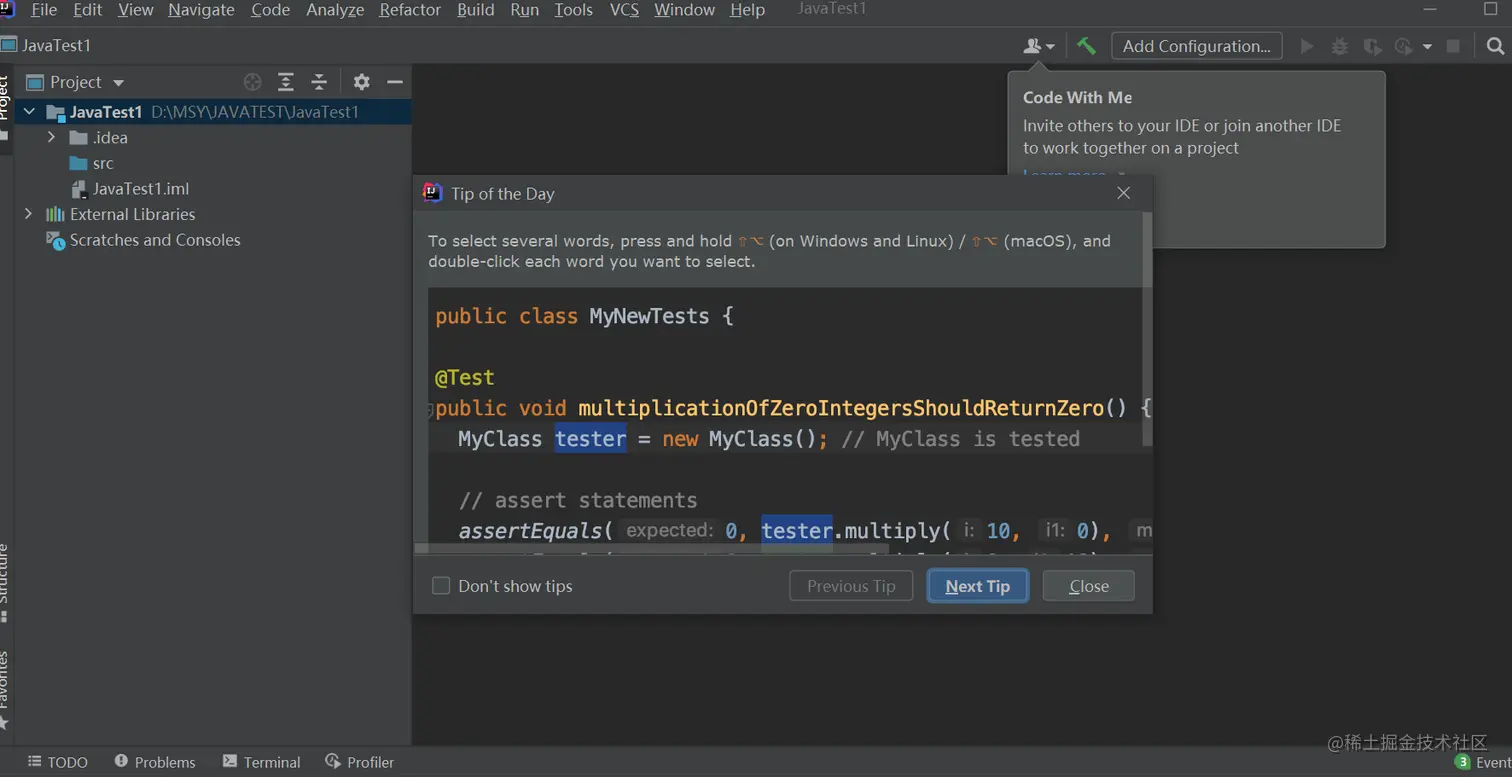Click the Previous Tip button

coord(851,586)
